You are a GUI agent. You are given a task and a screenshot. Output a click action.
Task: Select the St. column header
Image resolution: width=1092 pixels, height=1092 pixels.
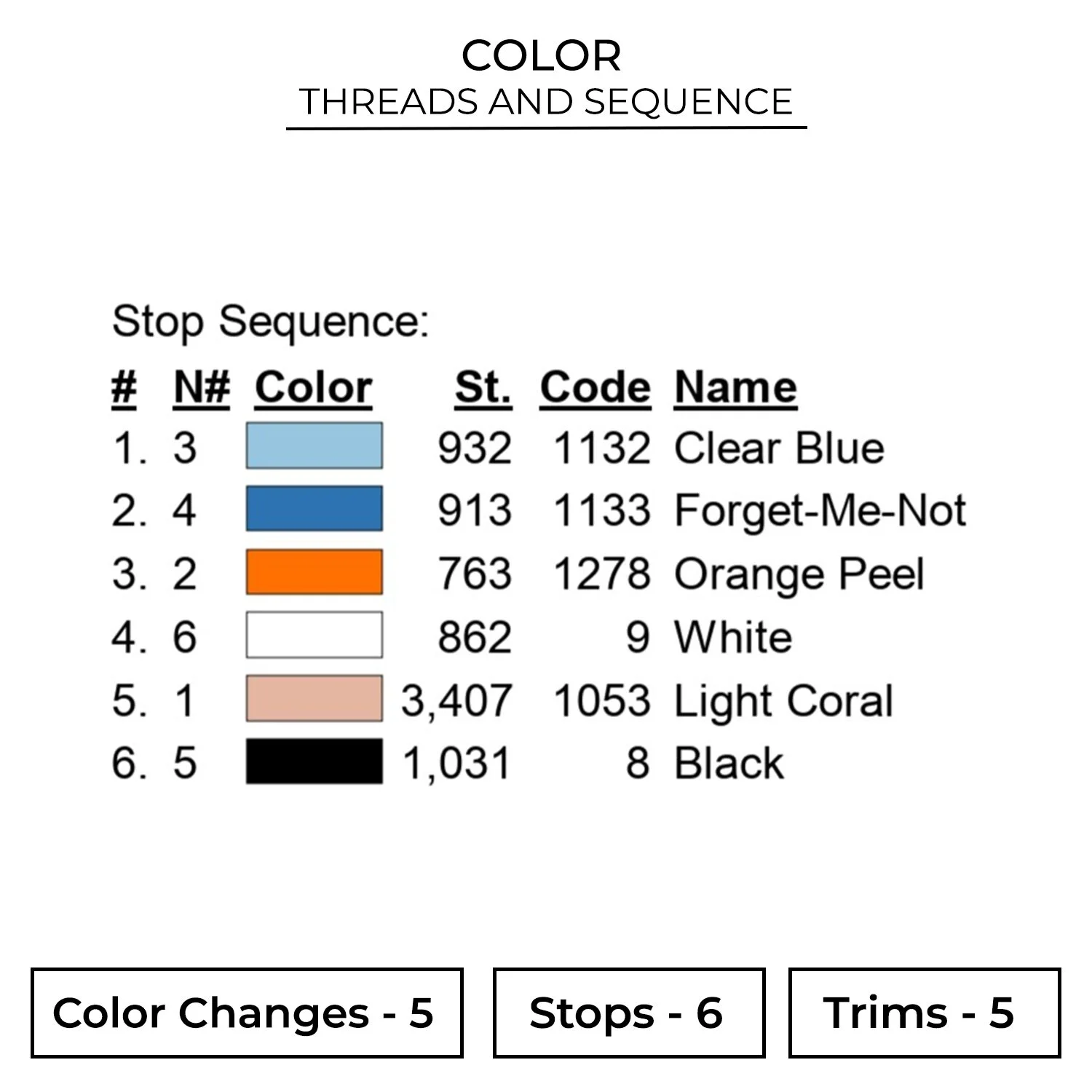point(483,387)
